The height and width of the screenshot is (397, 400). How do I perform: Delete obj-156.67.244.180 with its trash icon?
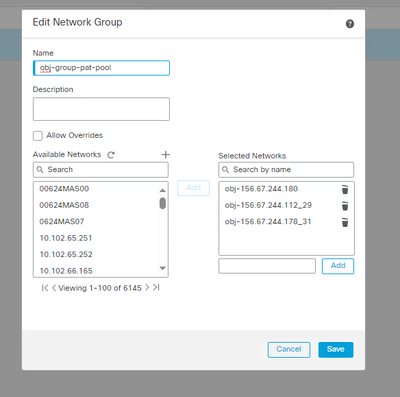point(345,189)
